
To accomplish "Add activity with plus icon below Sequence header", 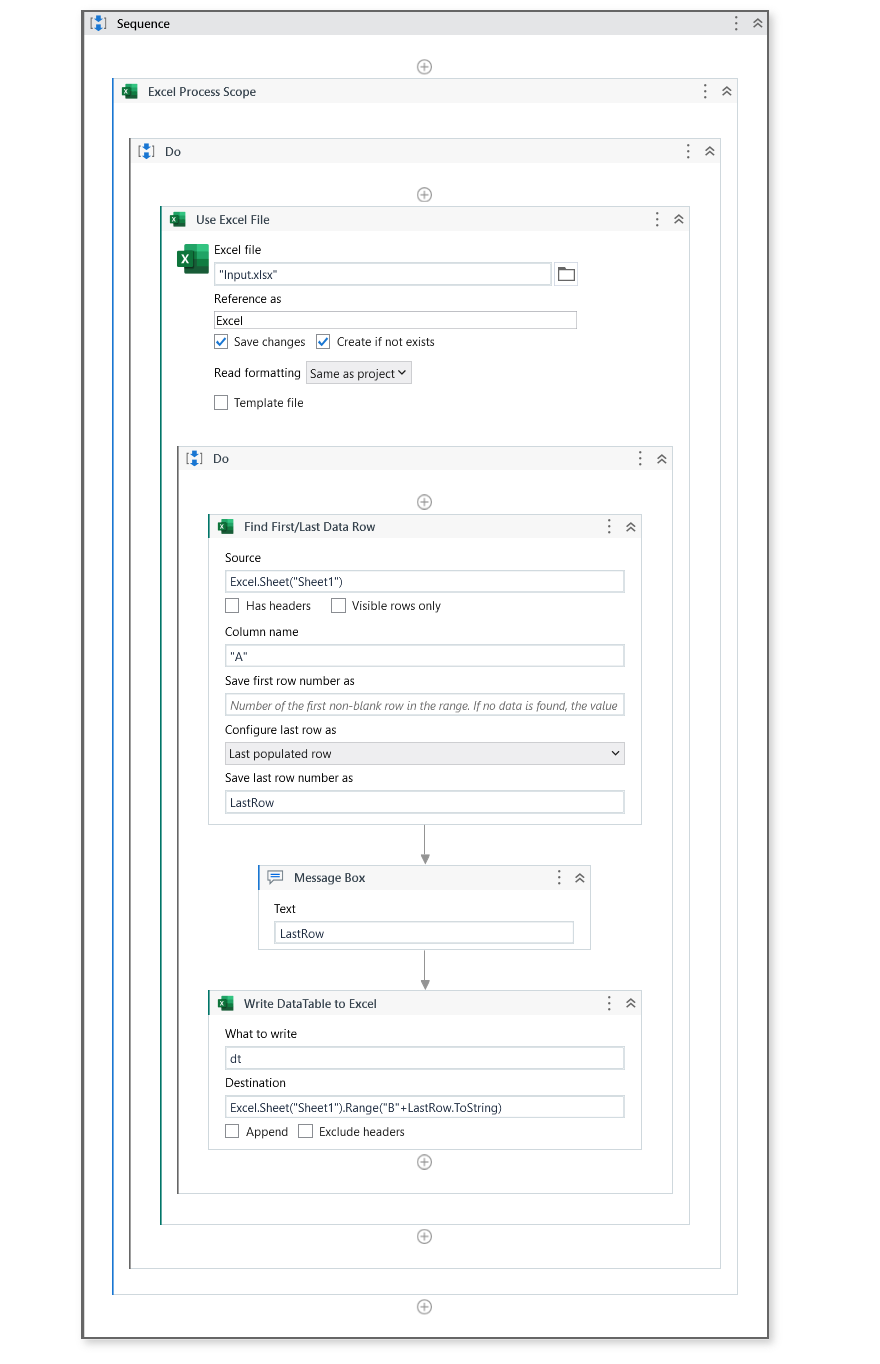I will [x=424, y=67].
